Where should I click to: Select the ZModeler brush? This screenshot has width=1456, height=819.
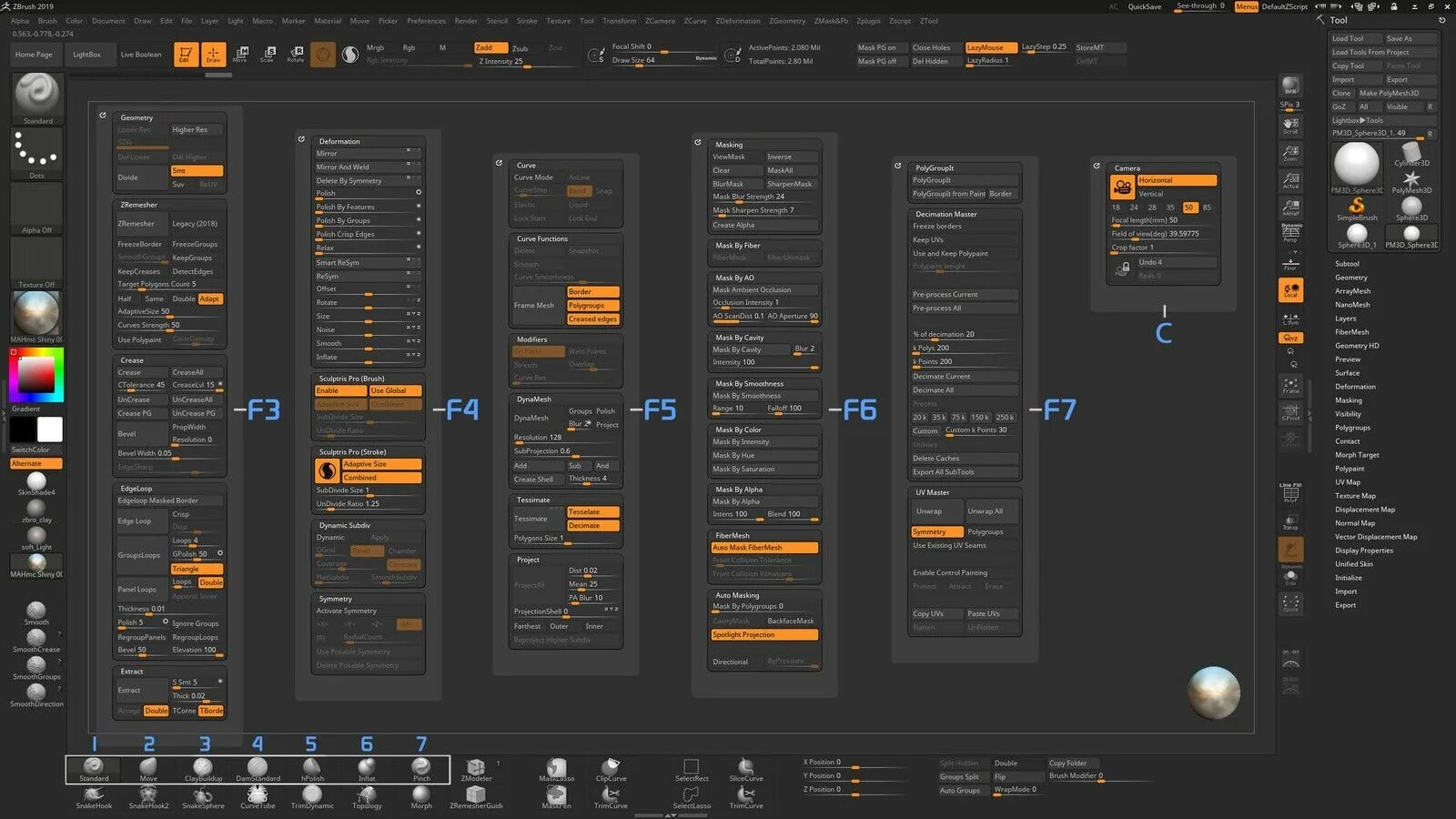click(x=476, y=770)
